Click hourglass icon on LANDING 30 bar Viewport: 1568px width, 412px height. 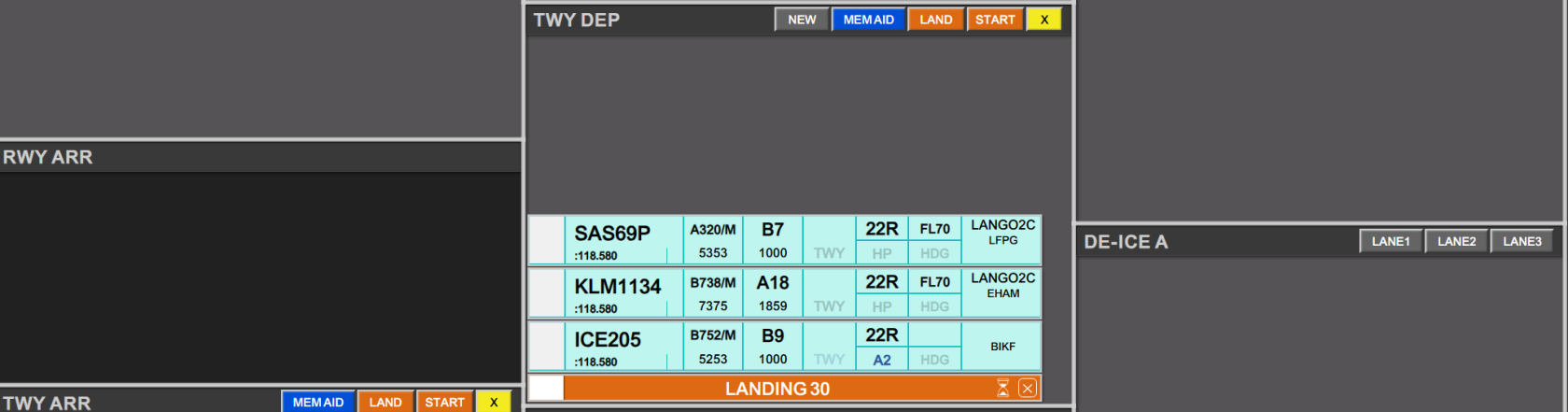click(x=1003, y=388)
